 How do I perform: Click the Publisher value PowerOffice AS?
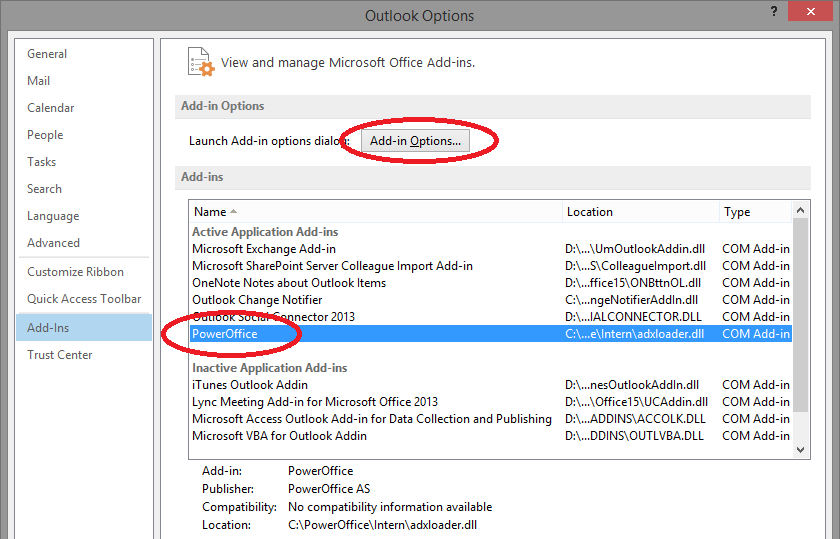coord(329,489)
